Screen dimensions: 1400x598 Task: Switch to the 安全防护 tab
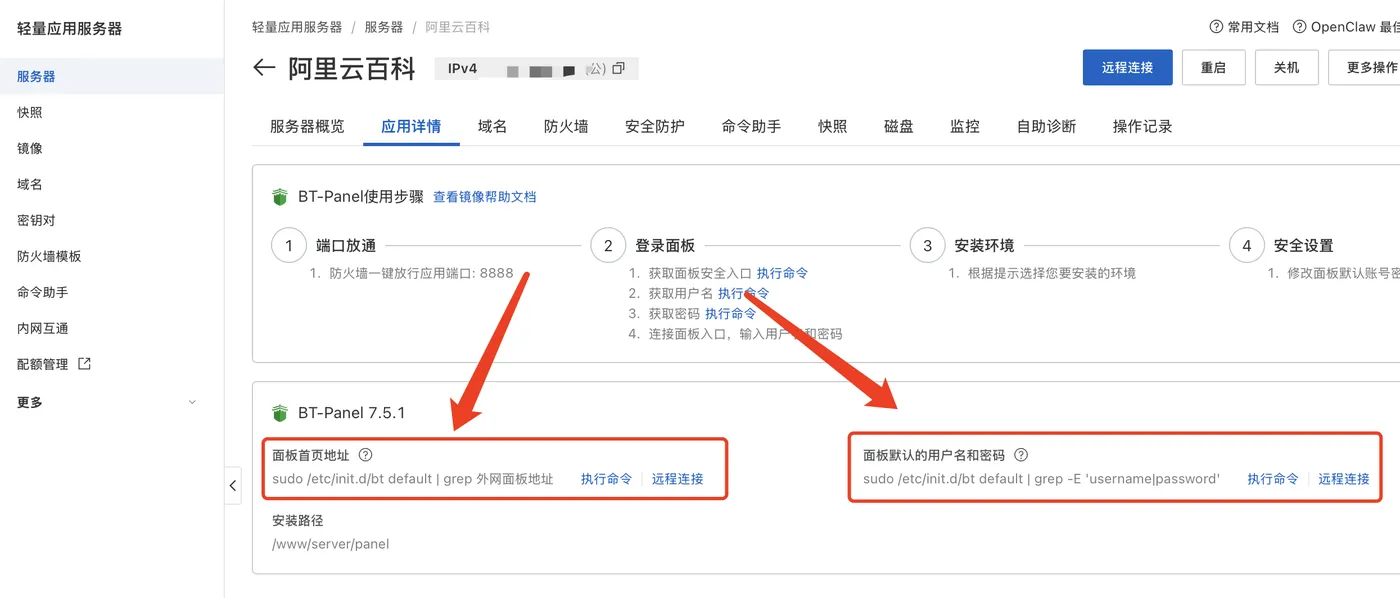[x=655, y=127]
